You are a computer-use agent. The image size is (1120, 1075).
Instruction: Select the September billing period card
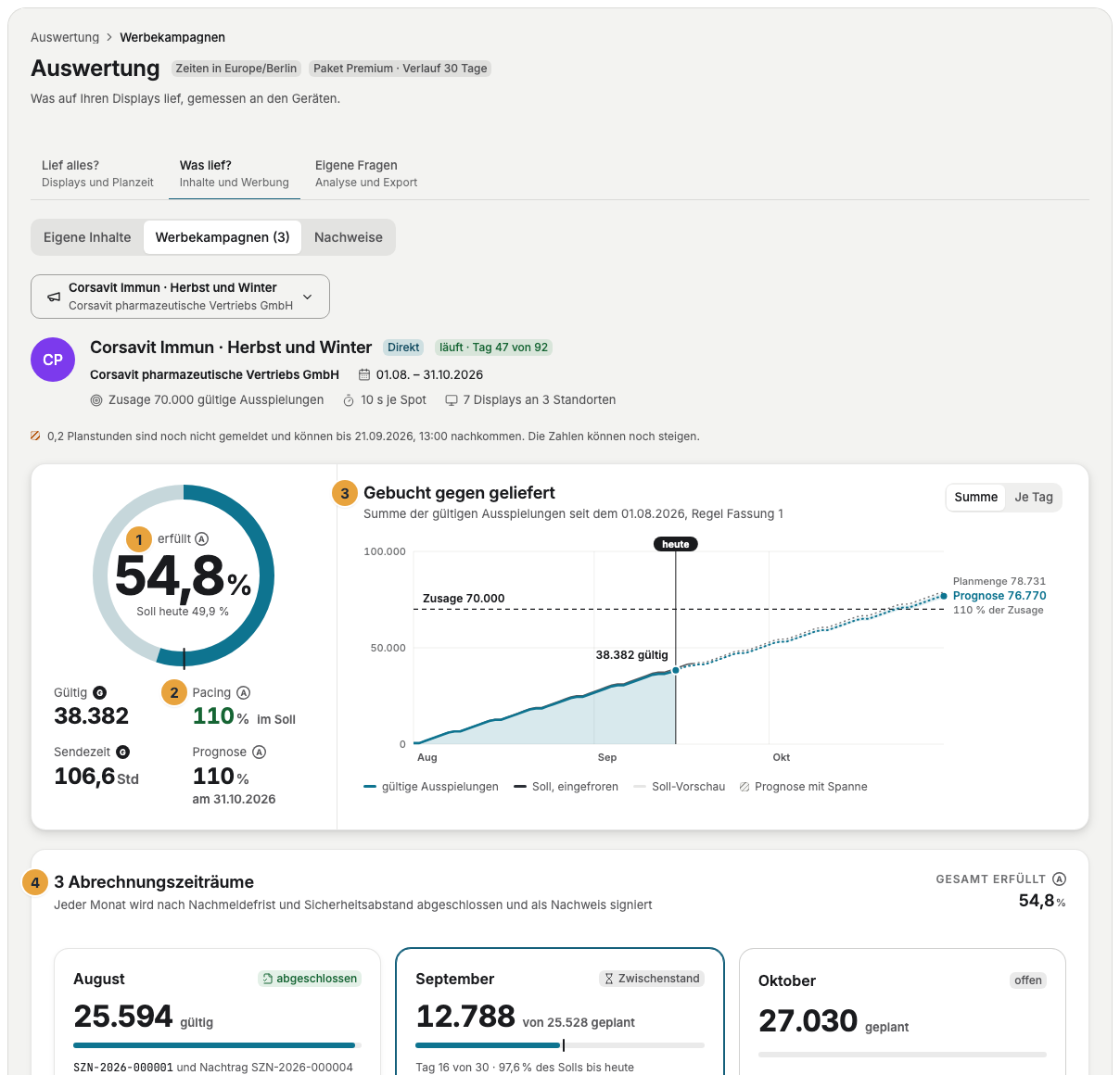(x=560, y=1011)
